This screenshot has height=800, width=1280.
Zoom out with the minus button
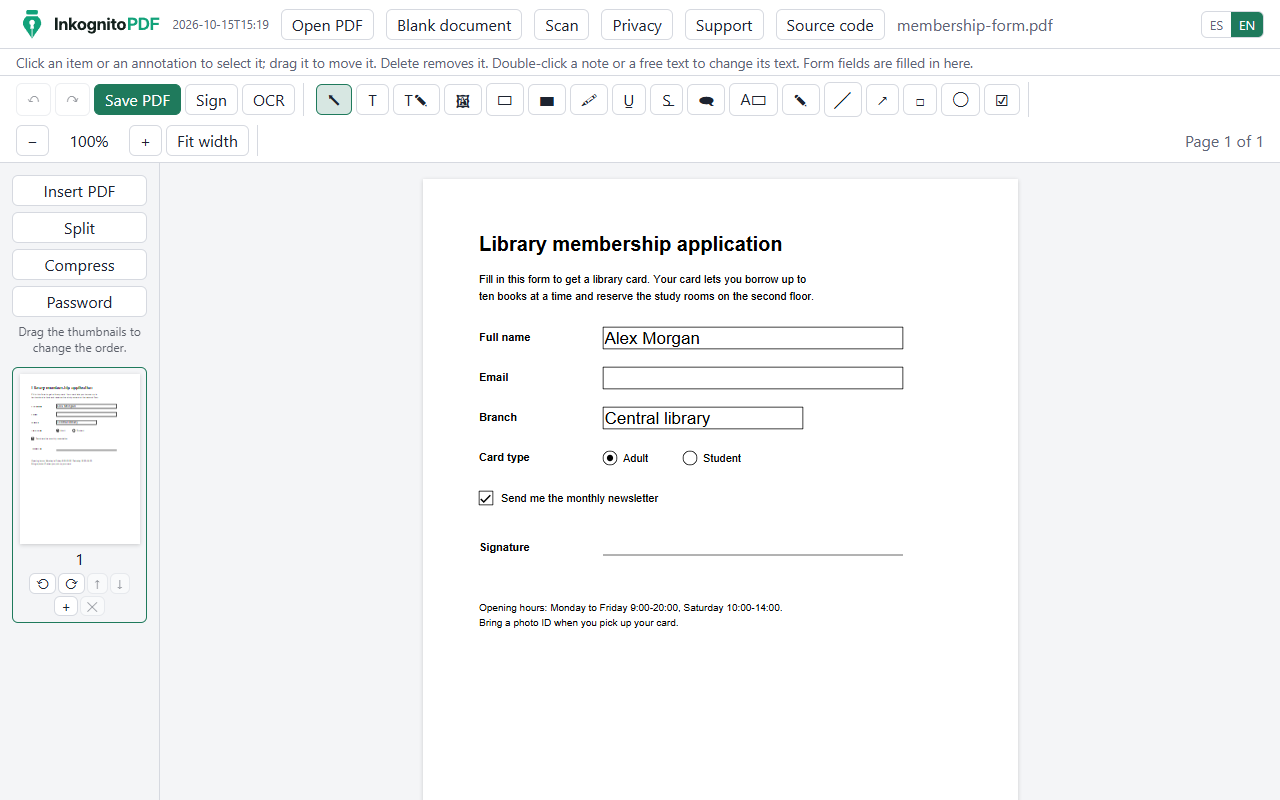click(32, 141)
